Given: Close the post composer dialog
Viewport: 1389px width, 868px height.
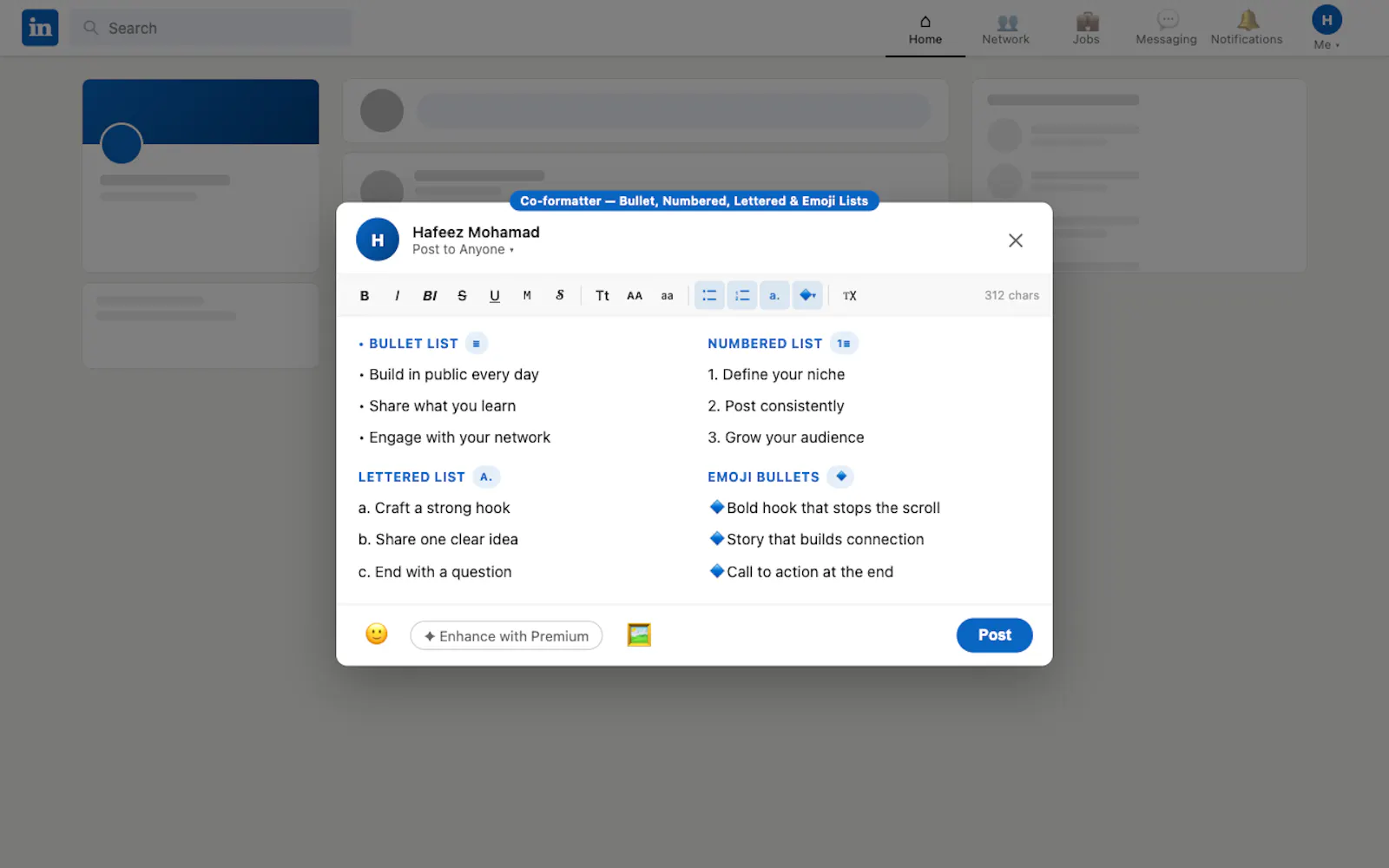Looking at the screenshot, I should point(1016,240).
